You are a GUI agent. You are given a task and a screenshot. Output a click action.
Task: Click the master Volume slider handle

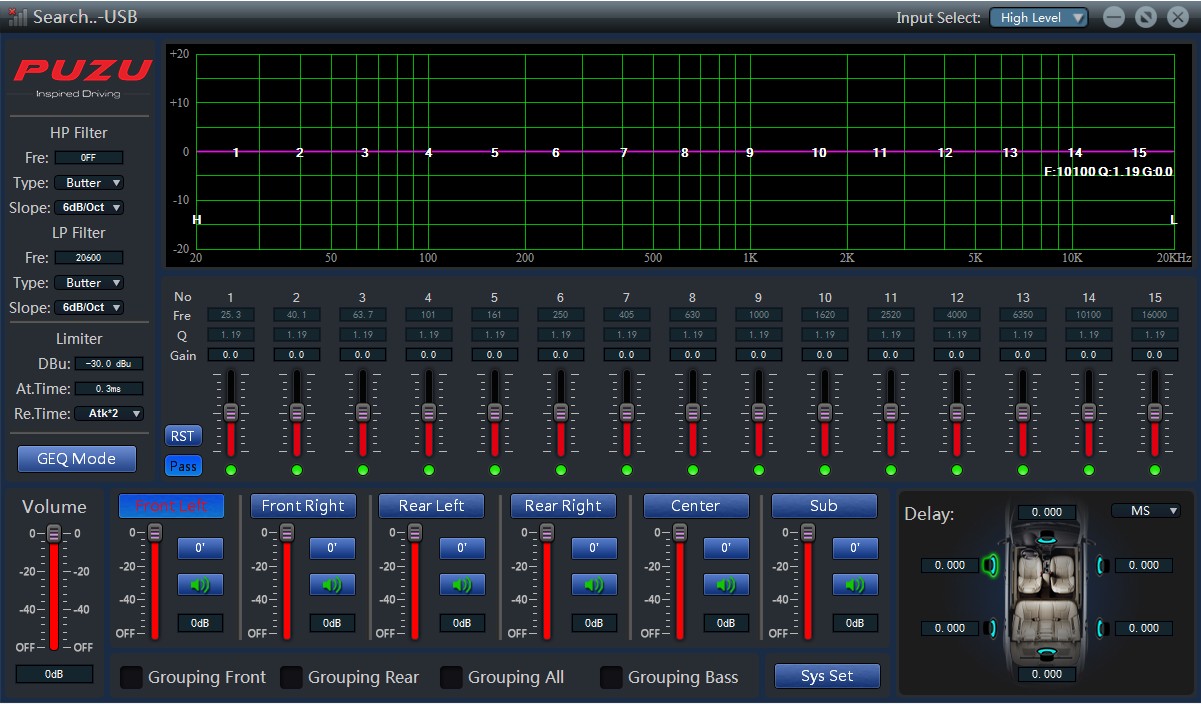54,533
